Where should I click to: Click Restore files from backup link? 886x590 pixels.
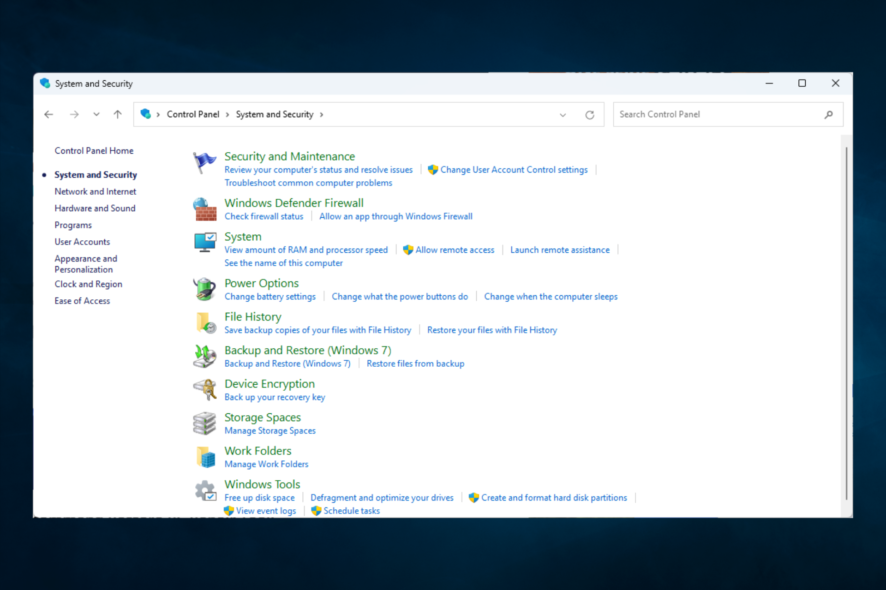click(415, 363)
